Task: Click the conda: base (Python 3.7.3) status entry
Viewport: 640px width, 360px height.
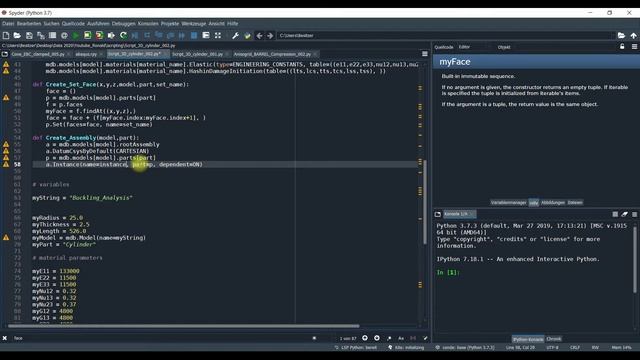Action: (x=464, y=348)
